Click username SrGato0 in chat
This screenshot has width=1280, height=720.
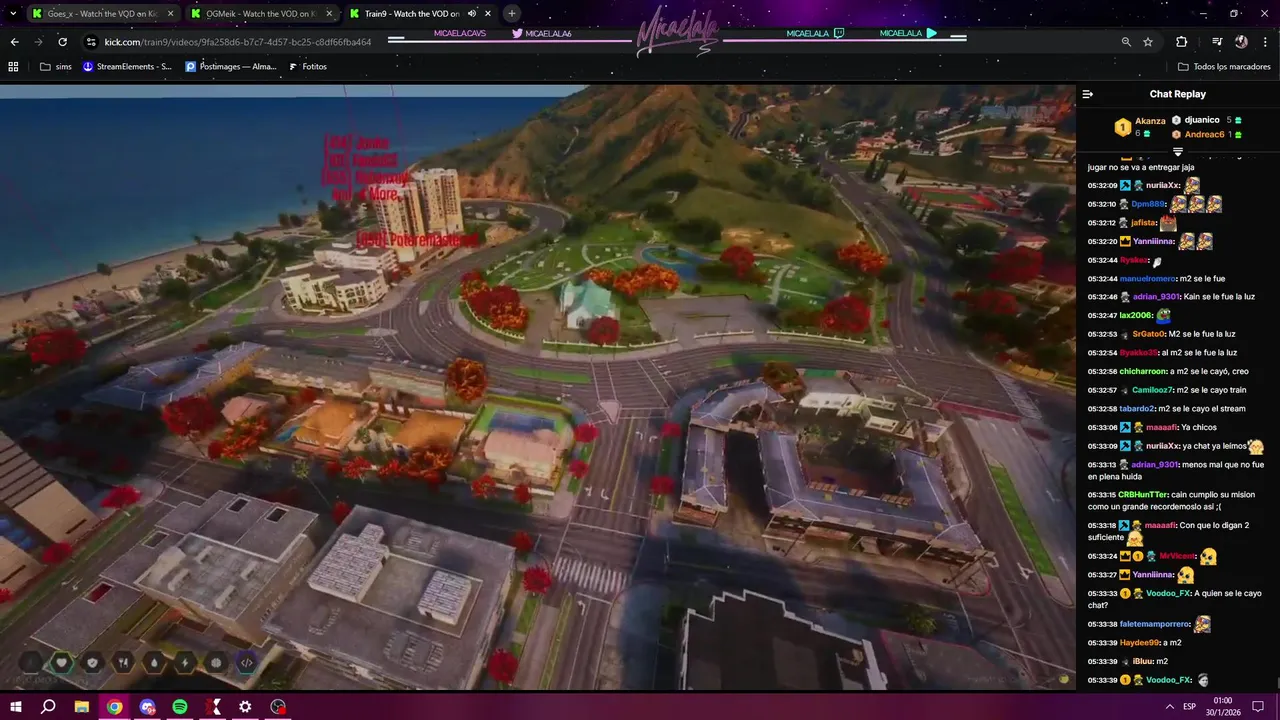click(1148, 334)
